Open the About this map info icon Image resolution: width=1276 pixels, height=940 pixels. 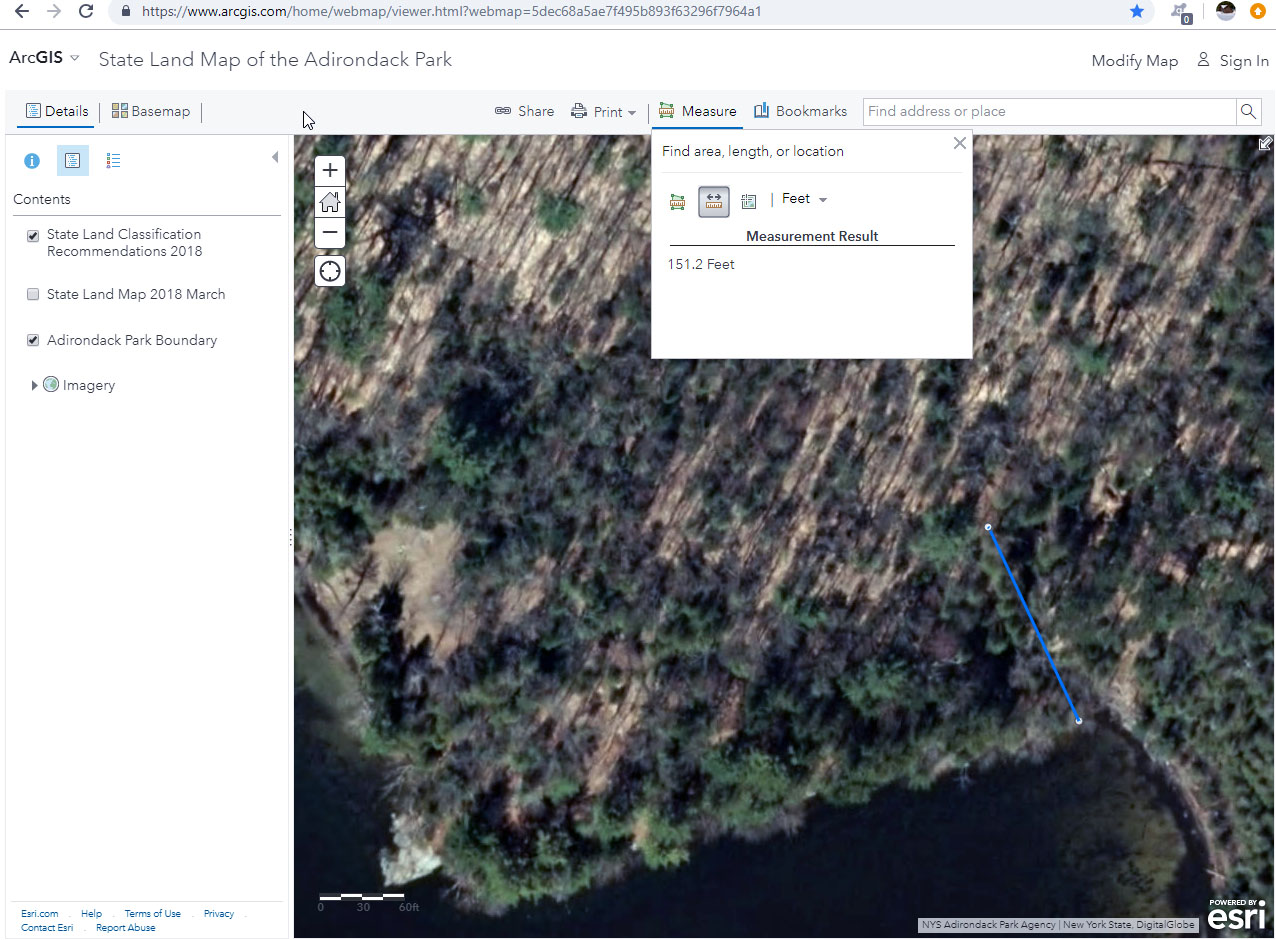[31, 160]
